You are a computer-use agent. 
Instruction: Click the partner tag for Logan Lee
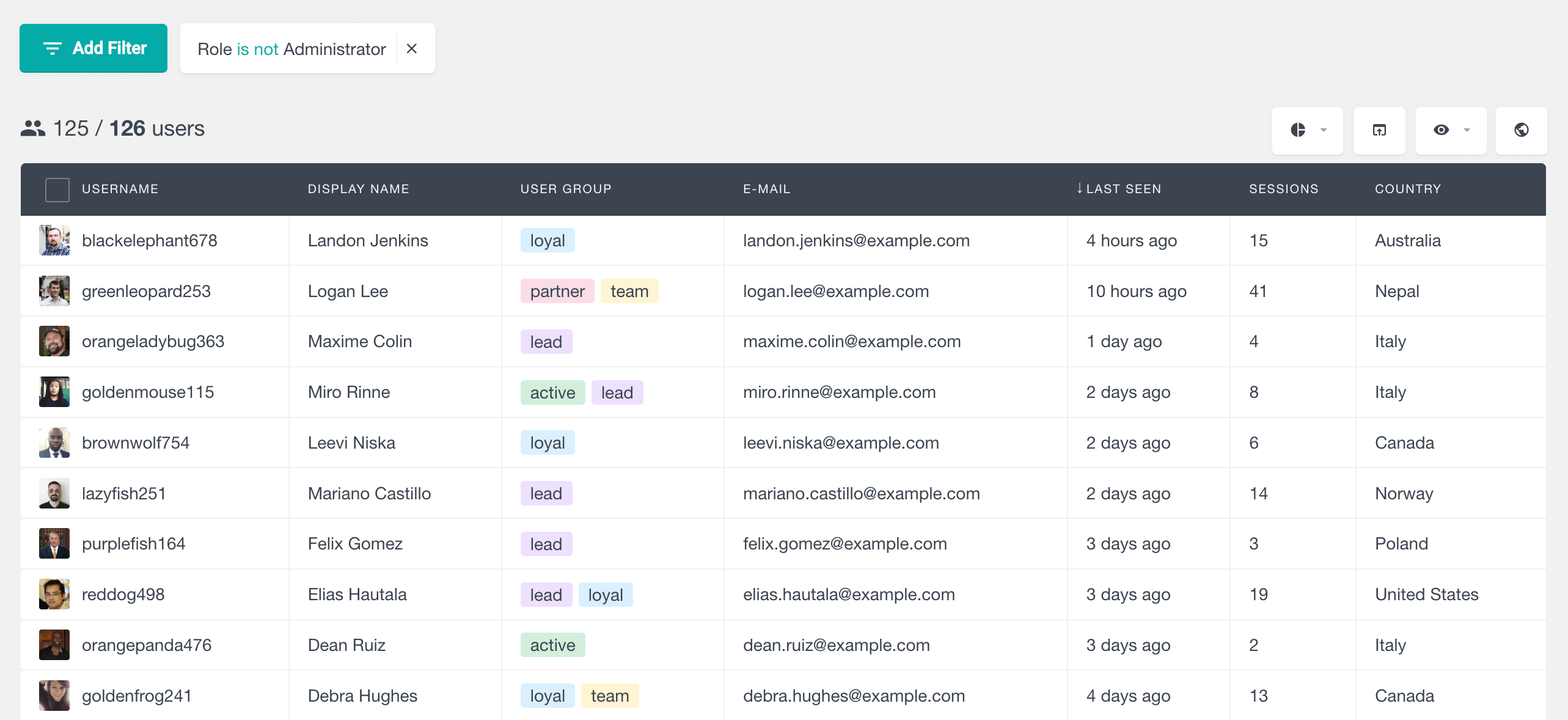click(557, 291)
